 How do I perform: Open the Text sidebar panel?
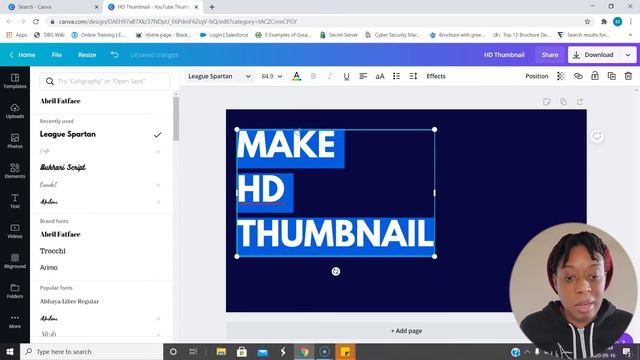coord(15,201)
